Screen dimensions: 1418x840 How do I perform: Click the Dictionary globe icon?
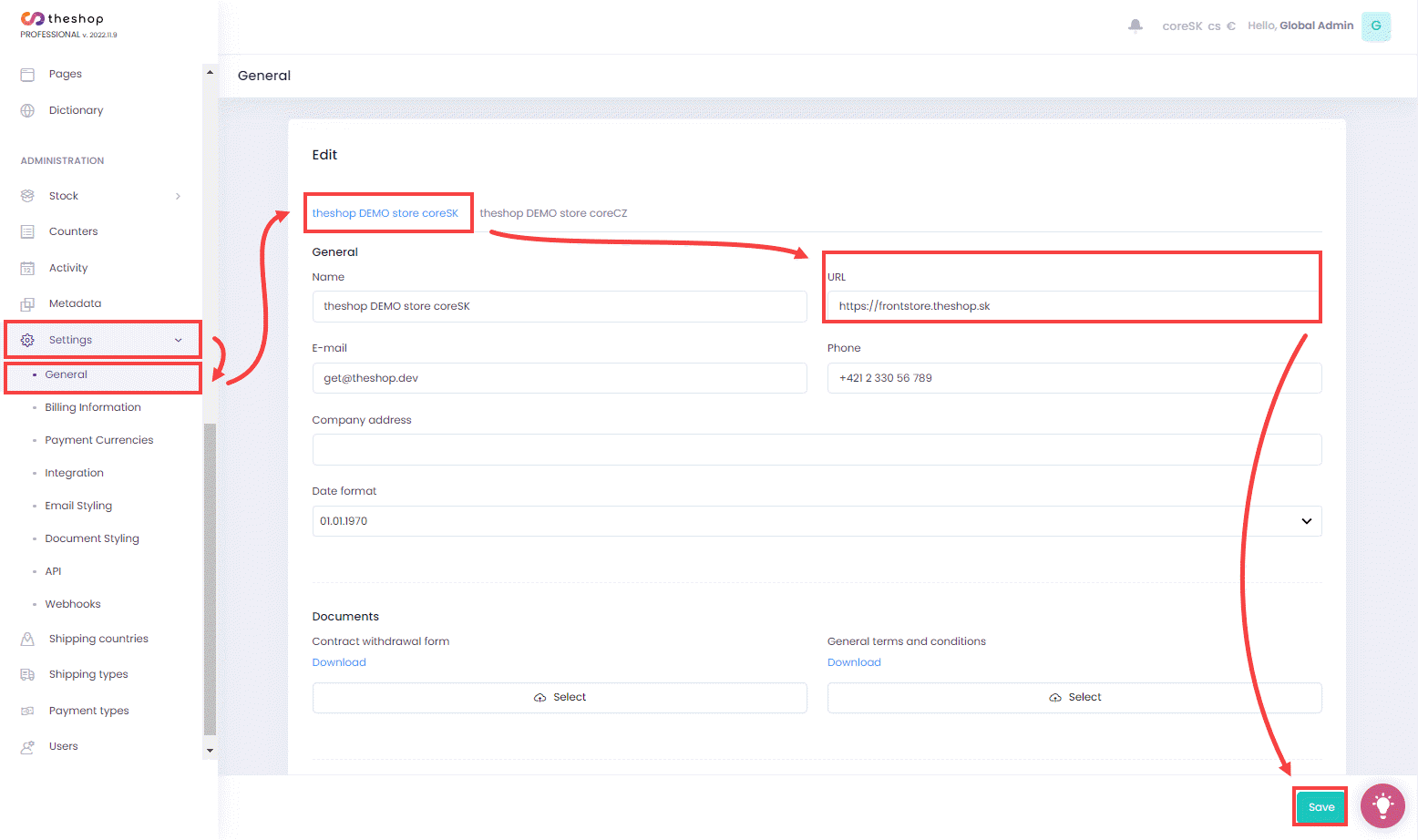click(27, 110)
